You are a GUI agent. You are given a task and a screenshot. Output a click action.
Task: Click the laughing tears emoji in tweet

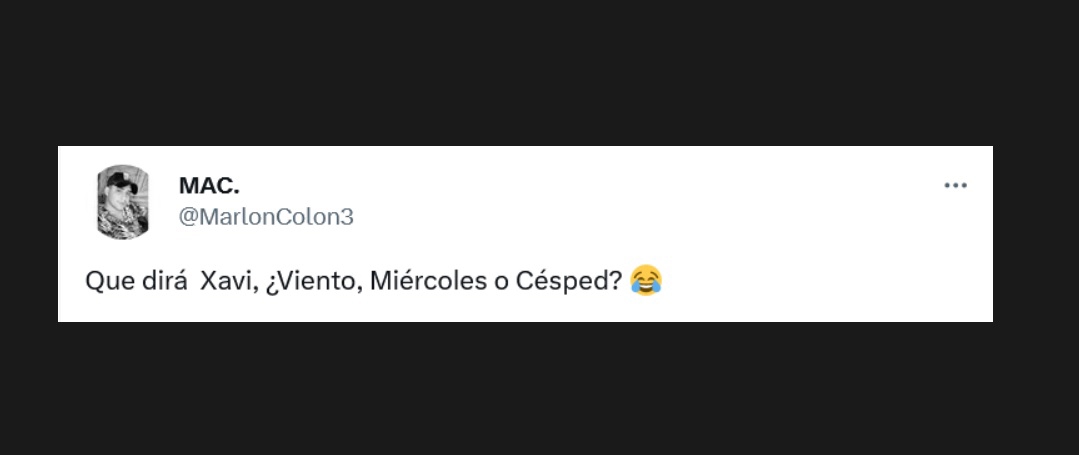tap(645, 281)
